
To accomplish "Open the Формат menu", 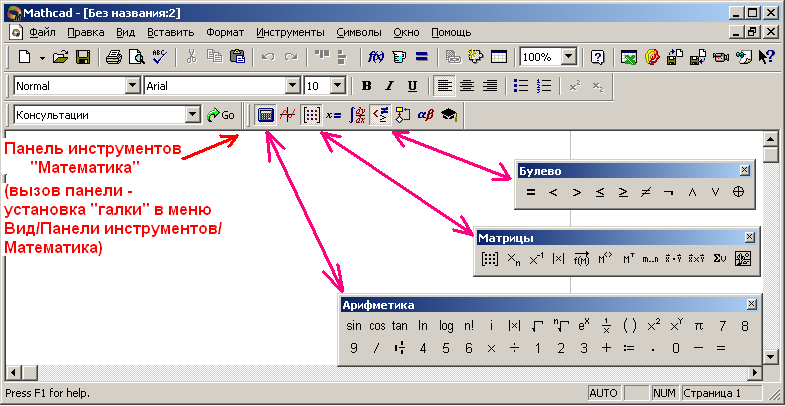I will coord(225,33).
